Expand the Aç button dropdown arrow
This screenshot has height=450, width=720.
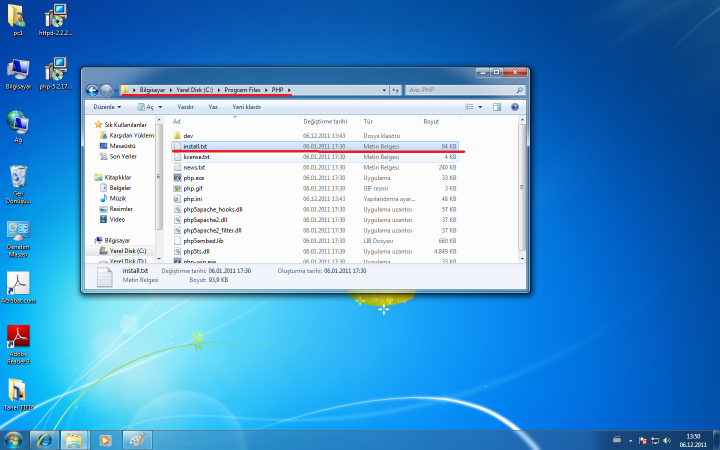coord(162,106)
